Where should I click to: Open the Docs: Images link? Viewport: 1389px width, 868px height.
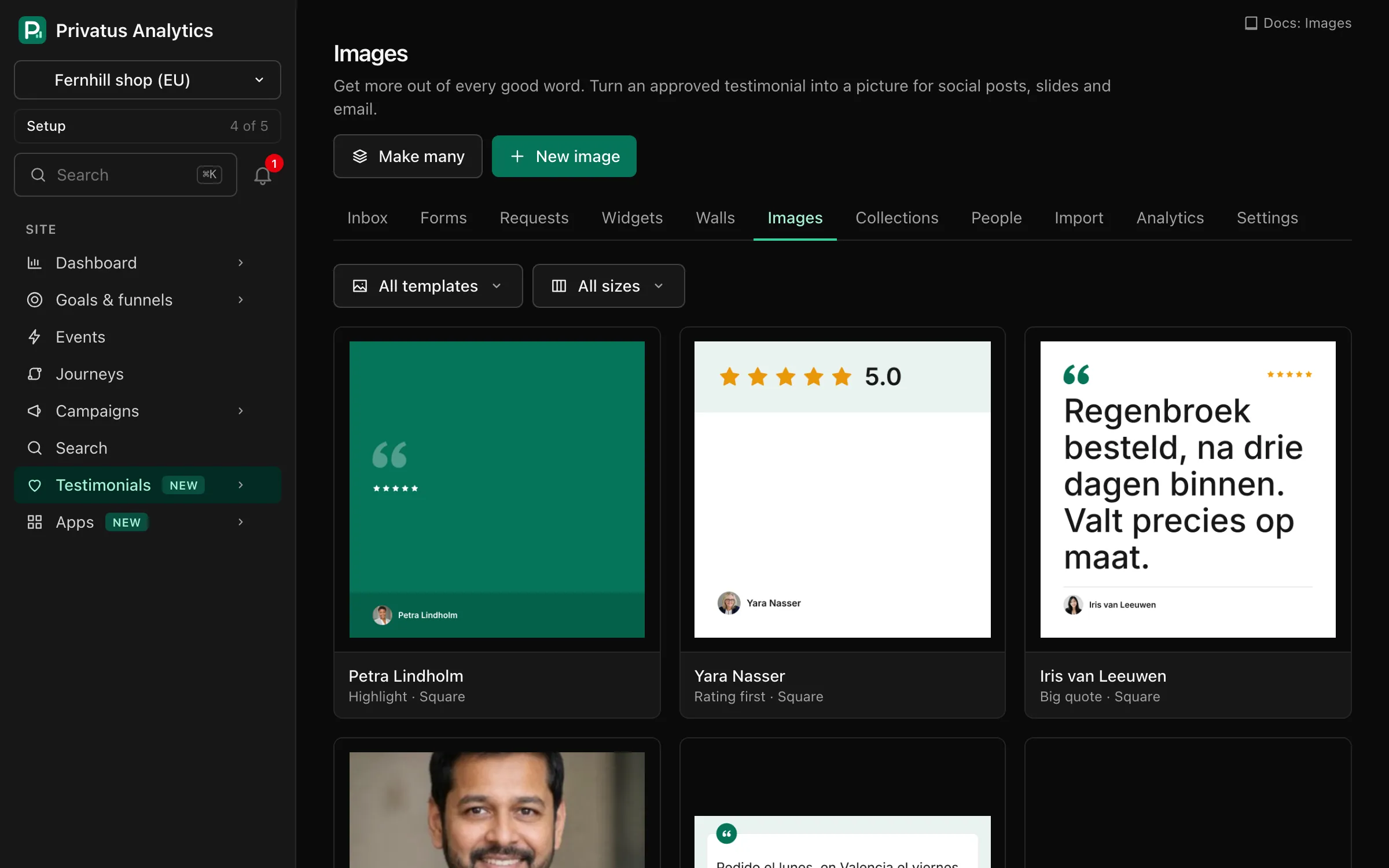click(1298, 23)
